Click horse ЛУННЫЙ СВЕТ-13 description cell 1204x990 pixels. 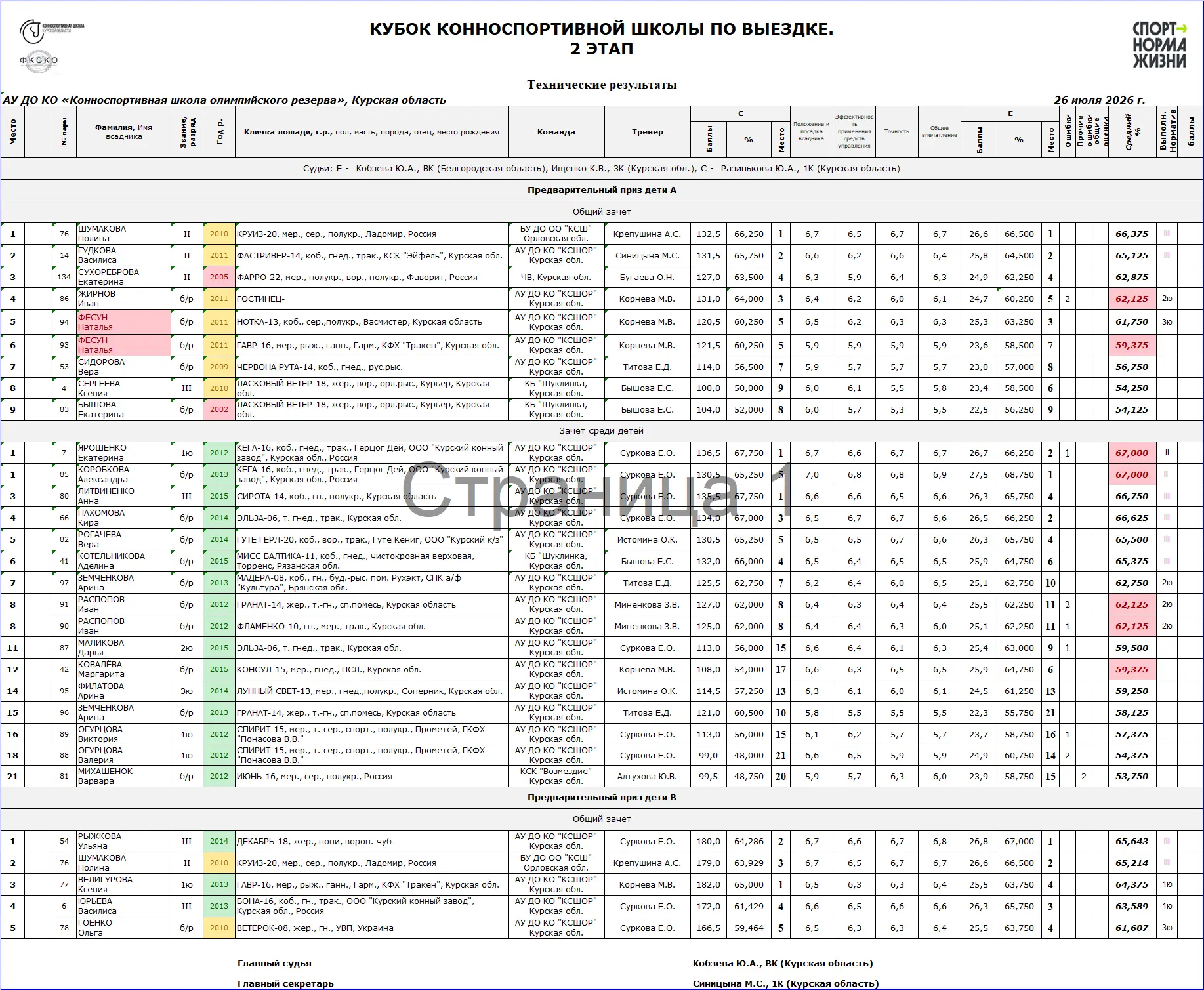[x=371, y=691]
